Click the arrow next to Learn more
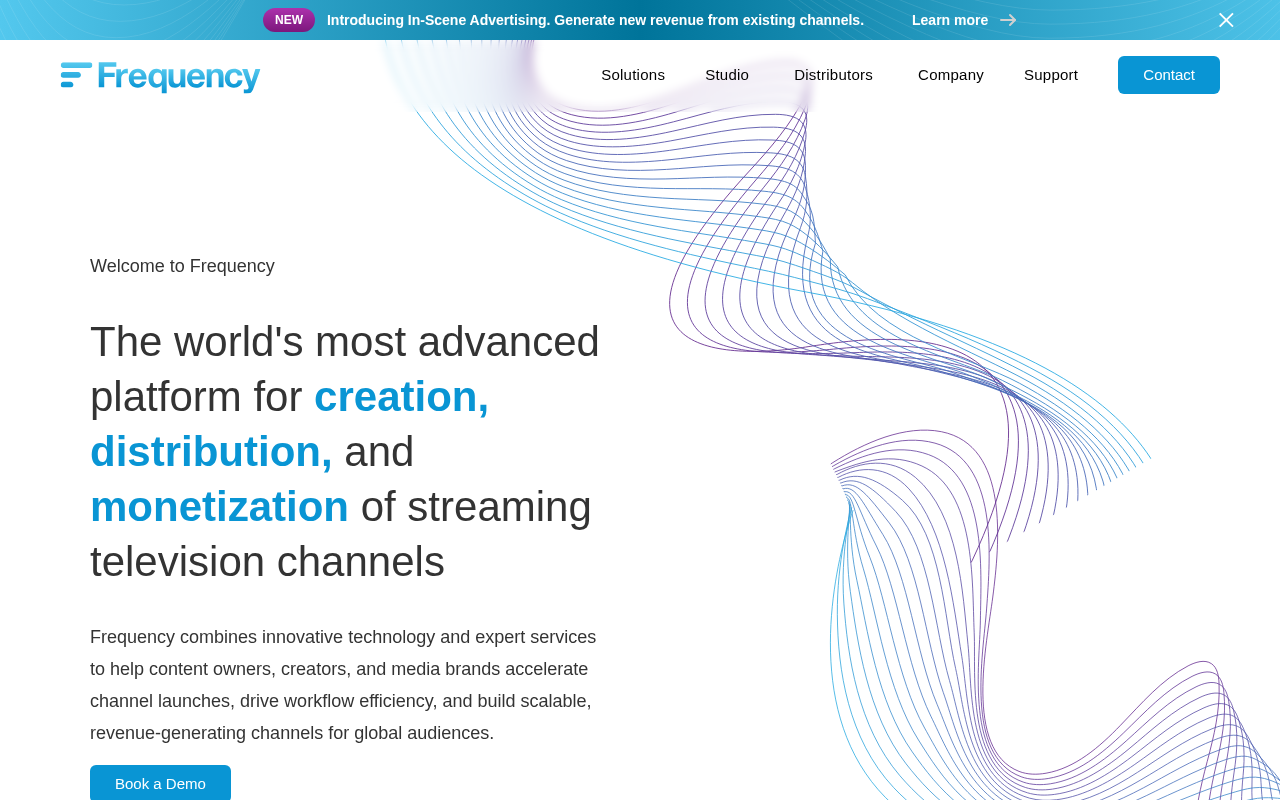Screen dimensions: 1280x800 (1008, 20)
